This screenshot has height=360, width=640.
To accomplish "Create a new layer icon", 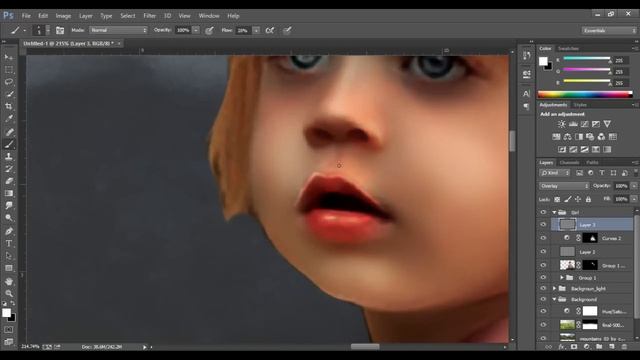I will coord(611,347).
